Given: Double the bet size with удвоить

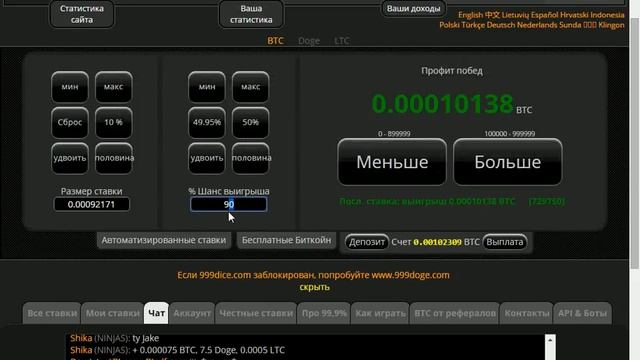Looking at the screenshot, I should 70,158.
